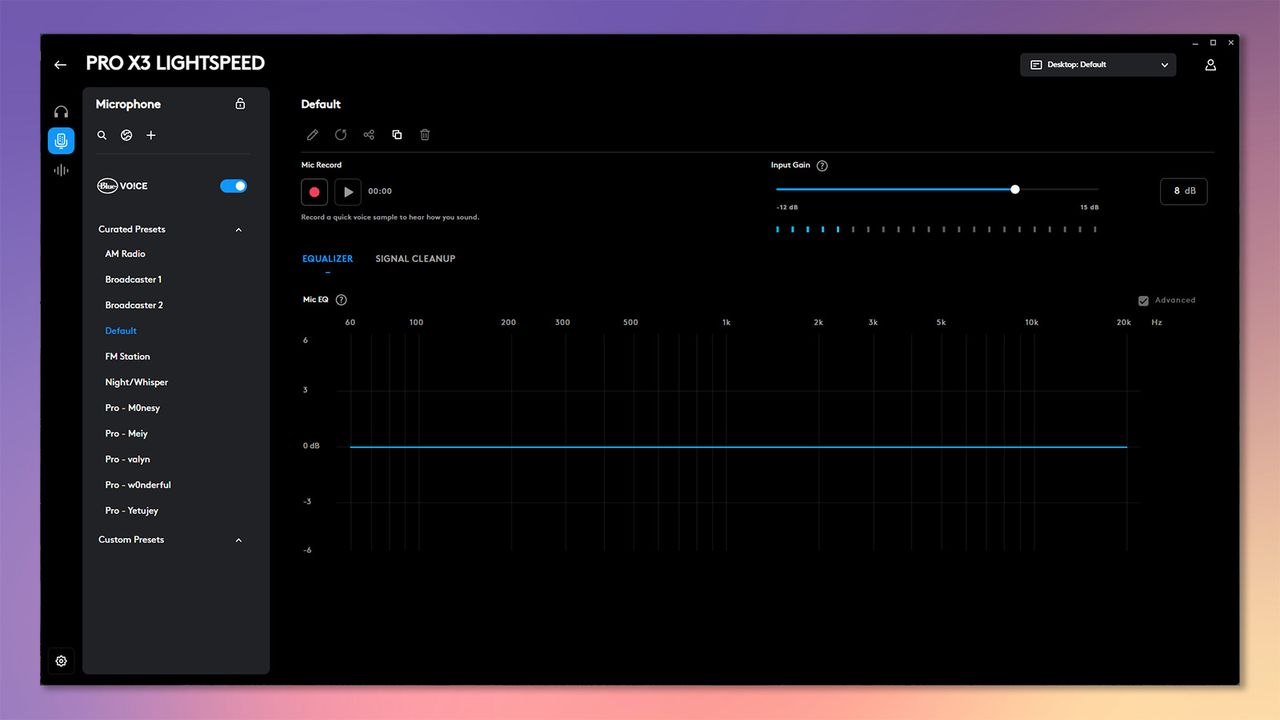Select the Pro - M0nesy preset
1280x720 pixels.
pos(132,408)
